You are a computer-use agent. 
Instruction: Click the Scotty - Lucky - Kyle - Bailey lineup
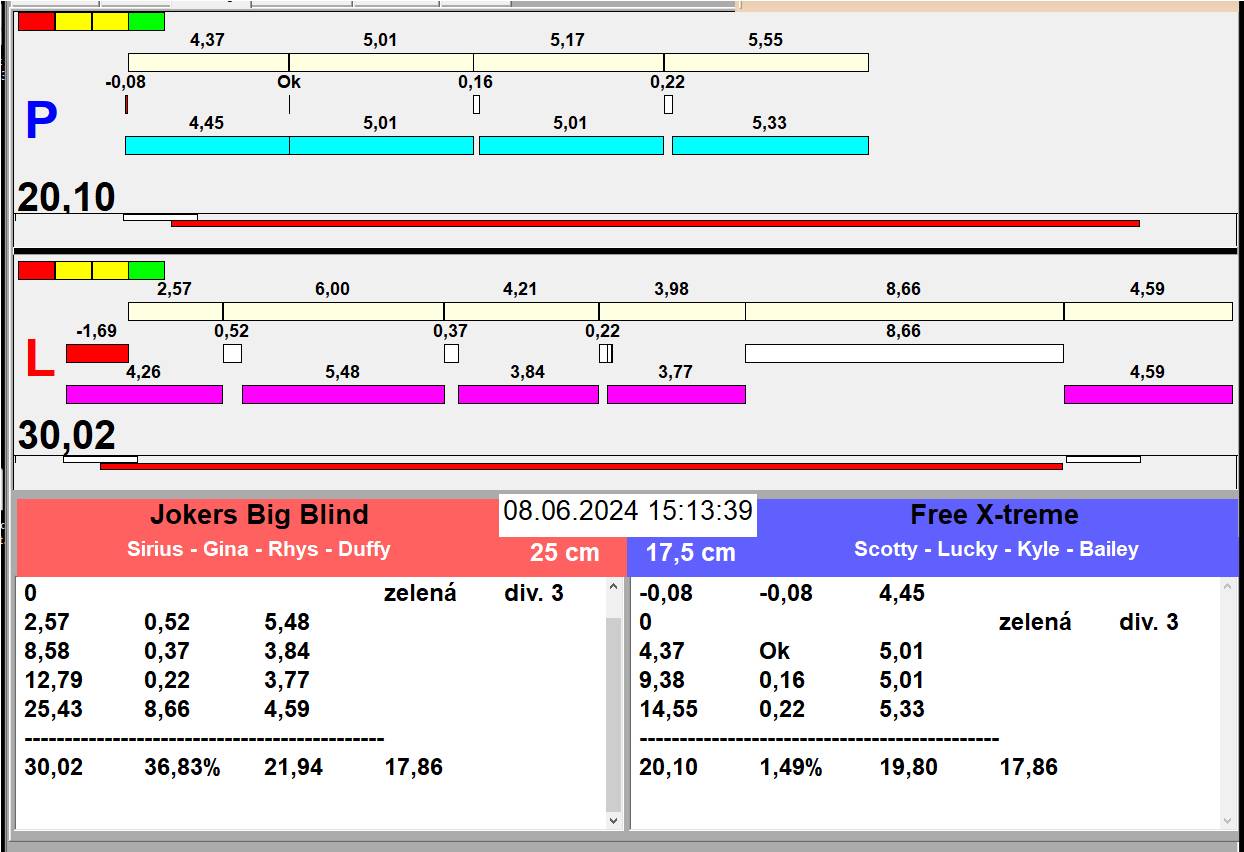click(x=996, y=549)
